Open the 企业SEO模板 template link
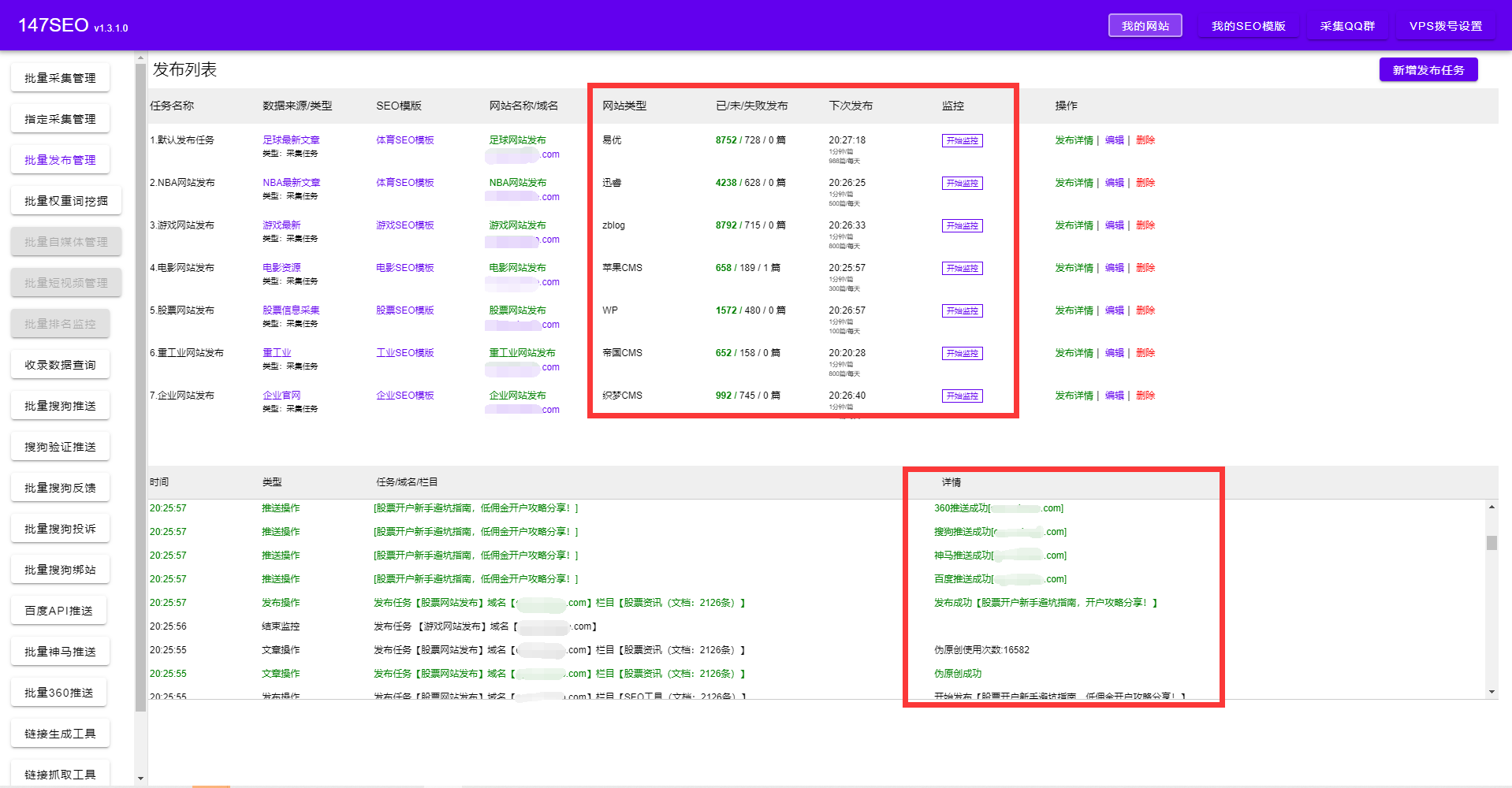 coord(405,396)
